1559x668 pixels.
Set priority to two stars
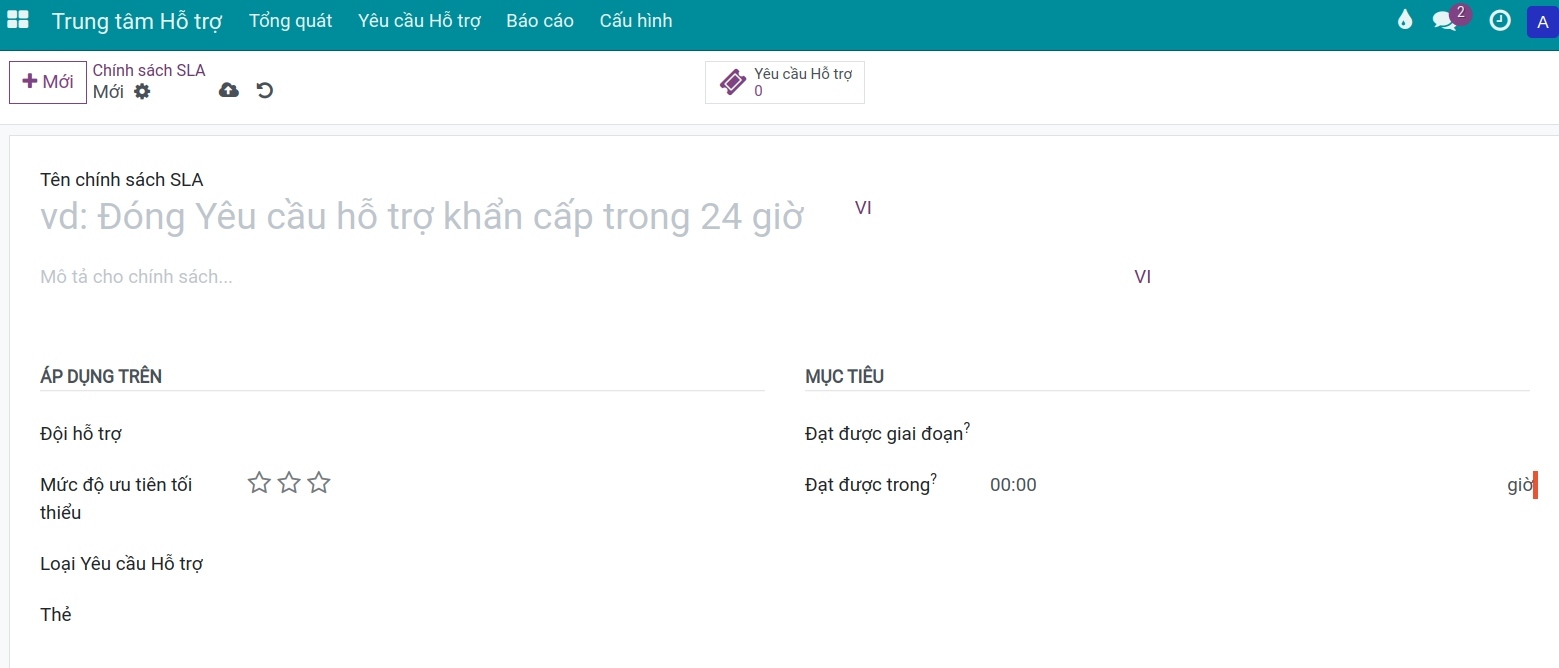(289, 483)
